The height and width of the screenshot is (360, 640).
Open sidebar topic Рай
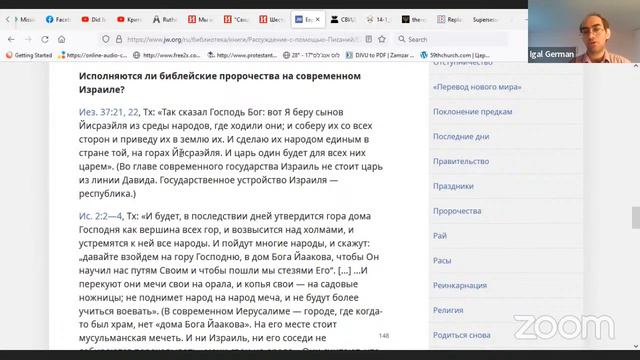tap(440, 236)
